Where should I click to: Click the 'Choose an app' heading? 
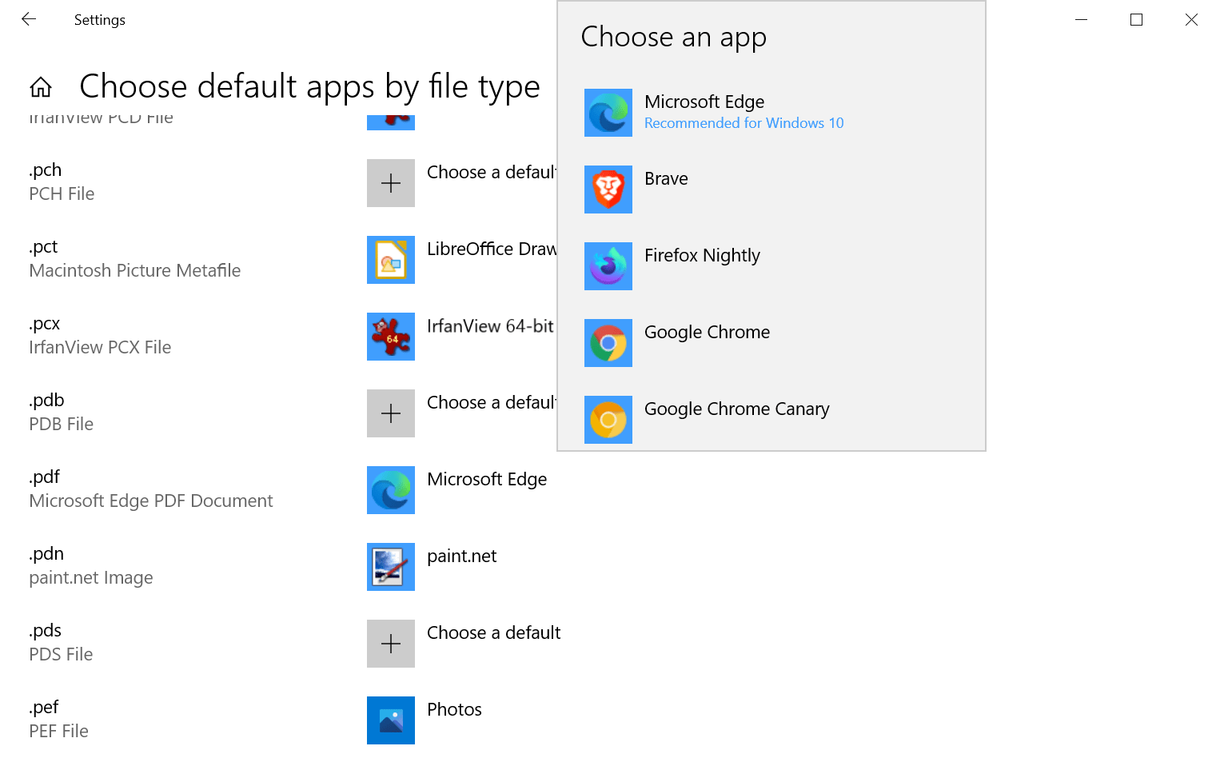[674, 37]
